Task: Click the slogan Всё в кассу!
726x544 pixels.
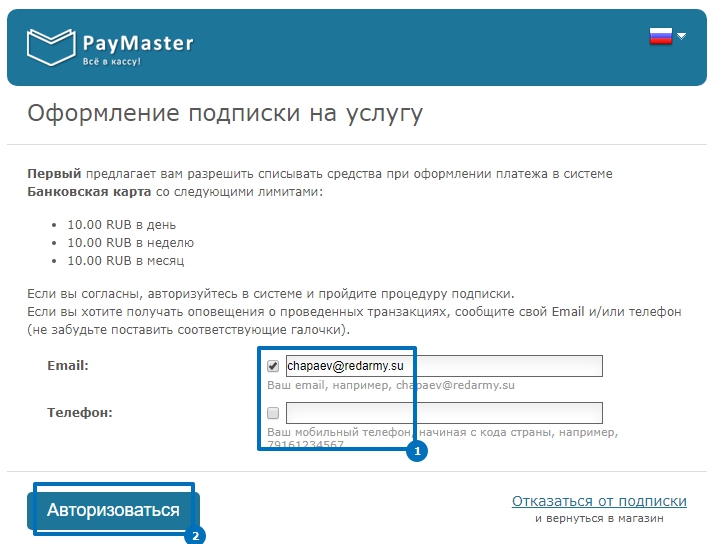Action: point(112,62)
